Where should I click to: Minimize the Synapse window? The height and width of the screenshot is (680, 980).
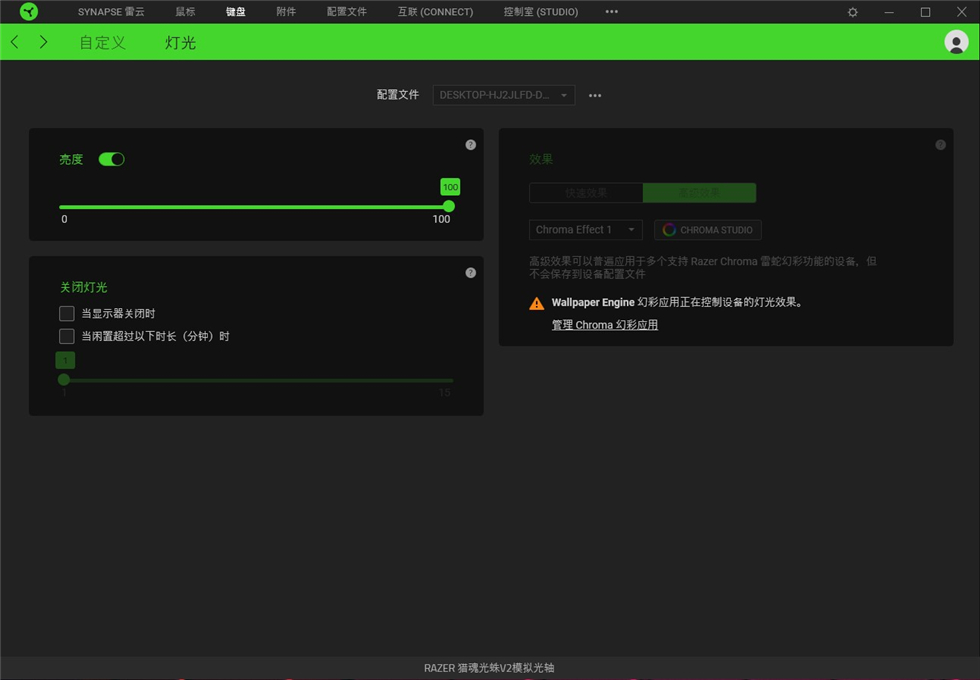point(889,12)
